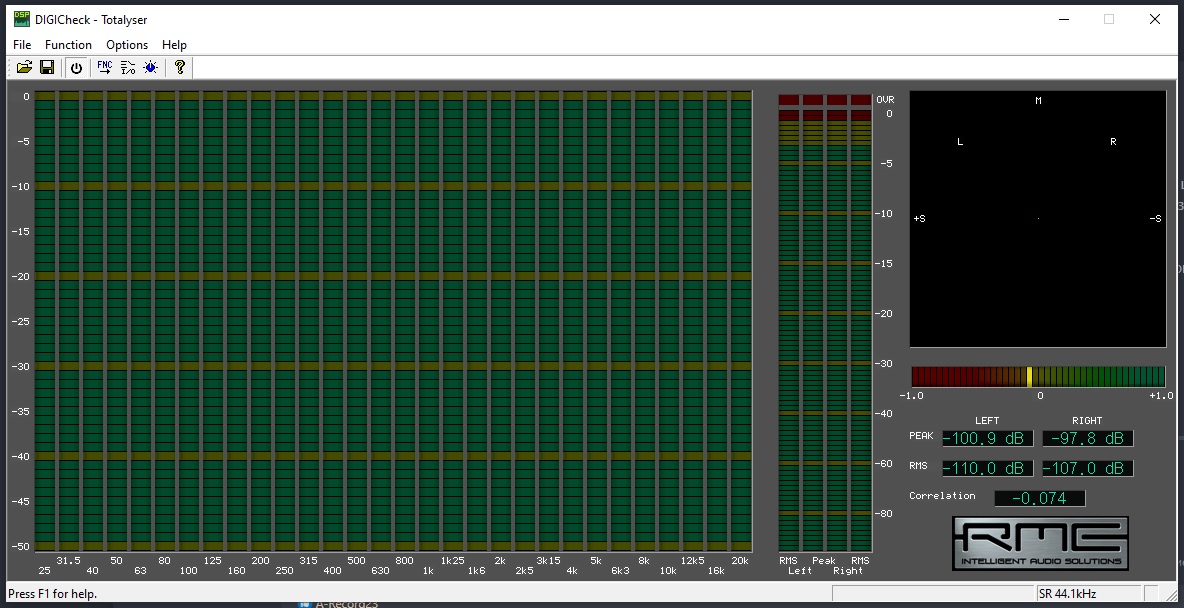The image size is (1184, 608).
Task: Click the yellow question mark help icon
Action: 180,67
